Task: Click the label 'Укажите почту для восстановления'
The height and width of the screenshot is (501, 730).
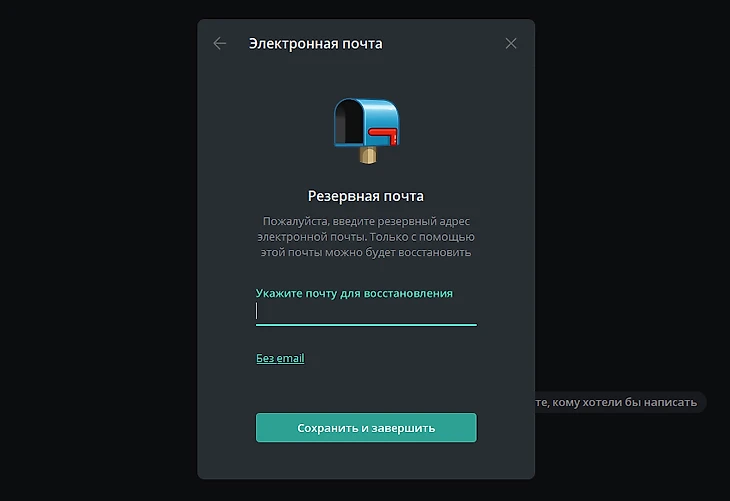Action: (354, 293)
